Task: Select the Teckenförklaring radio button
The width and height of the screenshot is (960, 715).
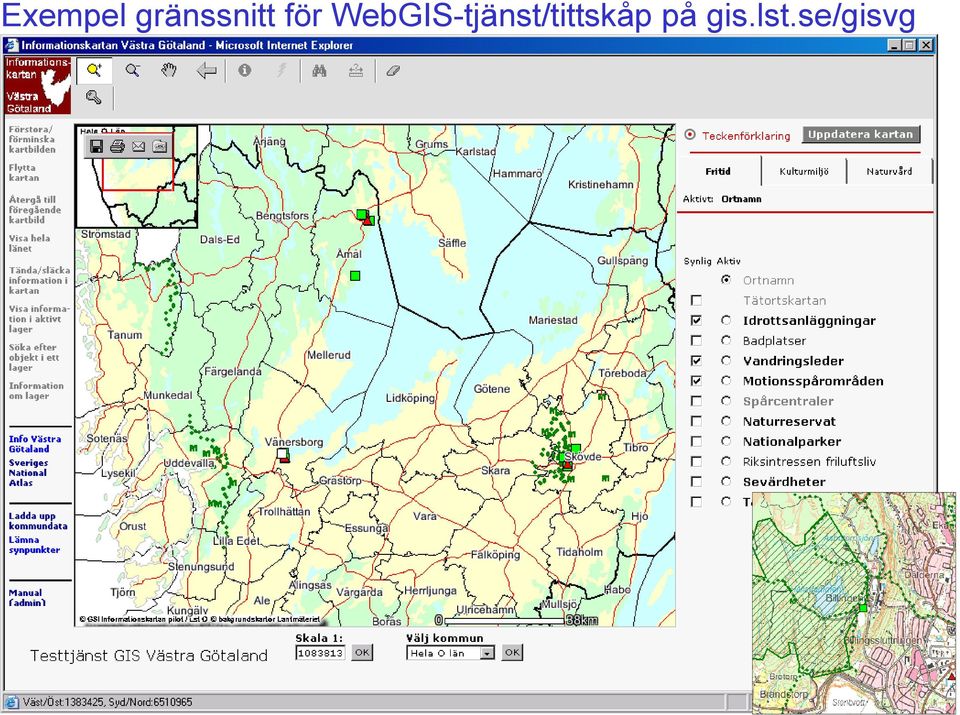Action: (x=690, y=135)
